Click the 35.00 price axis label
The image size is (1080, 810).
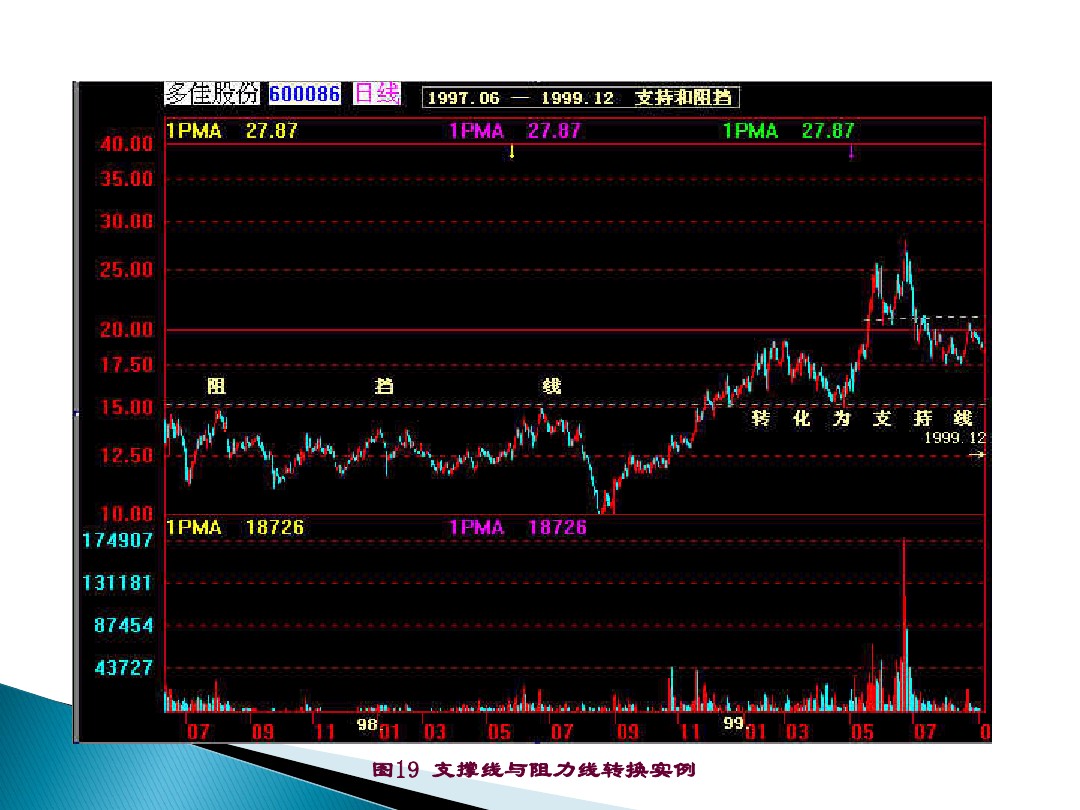click(127, 179)
